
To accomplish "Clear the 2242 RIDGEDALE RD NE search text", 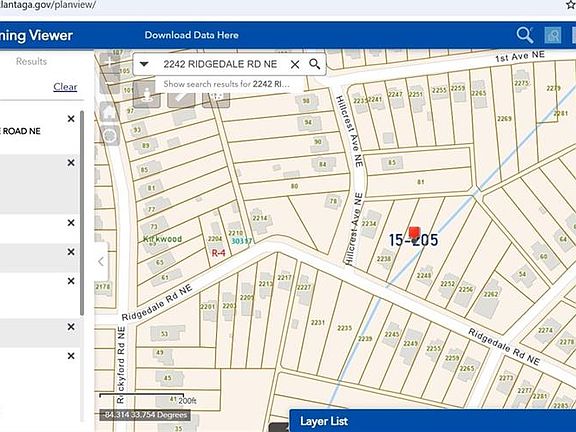I will click(x=295, y=64).
